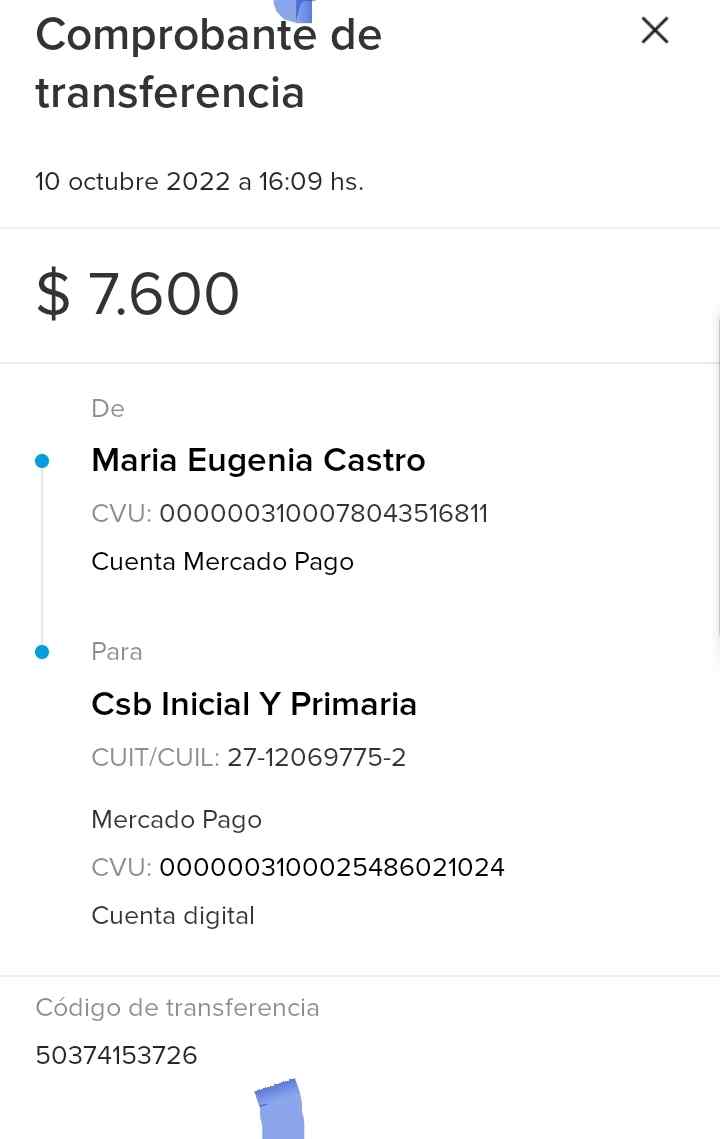
Task: Click the date 10 octubre 2022 text
Action: pos(199,182)
